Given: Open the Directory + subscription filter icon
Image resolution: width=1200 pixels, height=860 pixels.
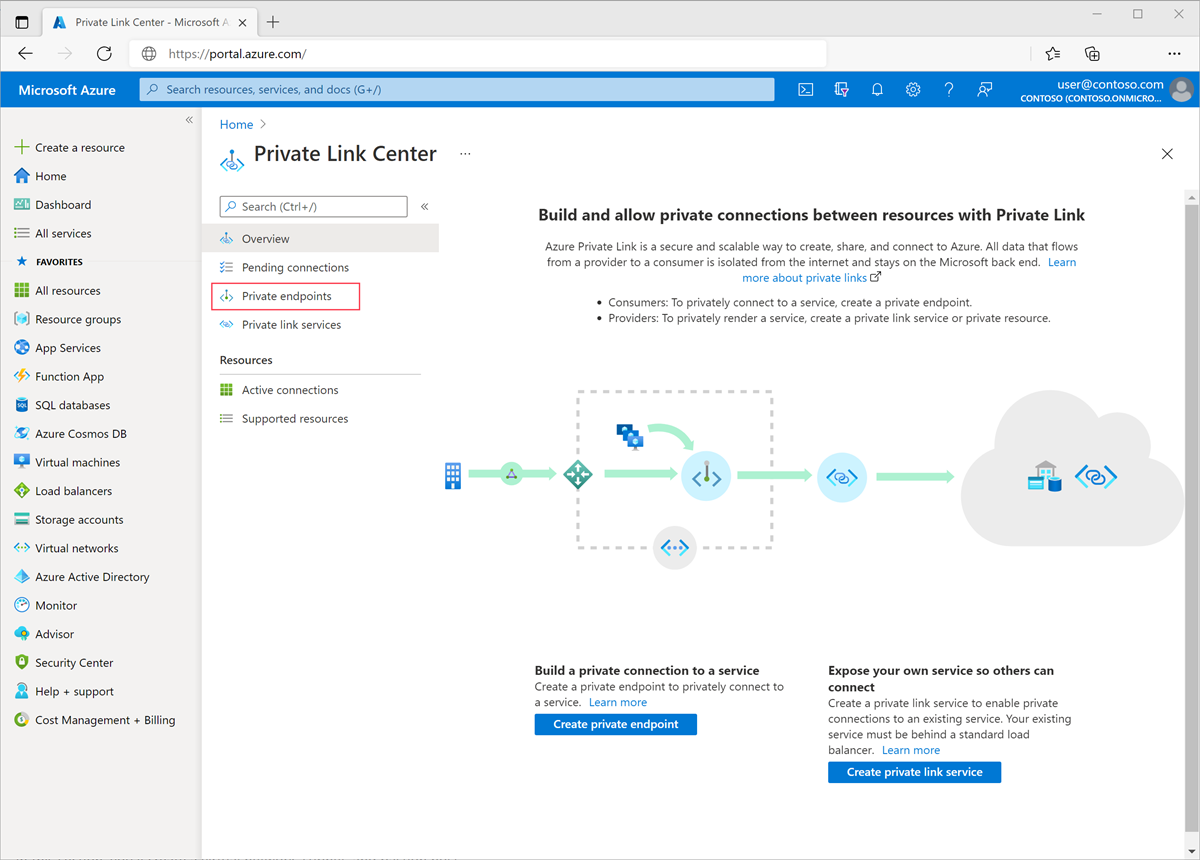Looking at the screenshot, I should (842, 89).
